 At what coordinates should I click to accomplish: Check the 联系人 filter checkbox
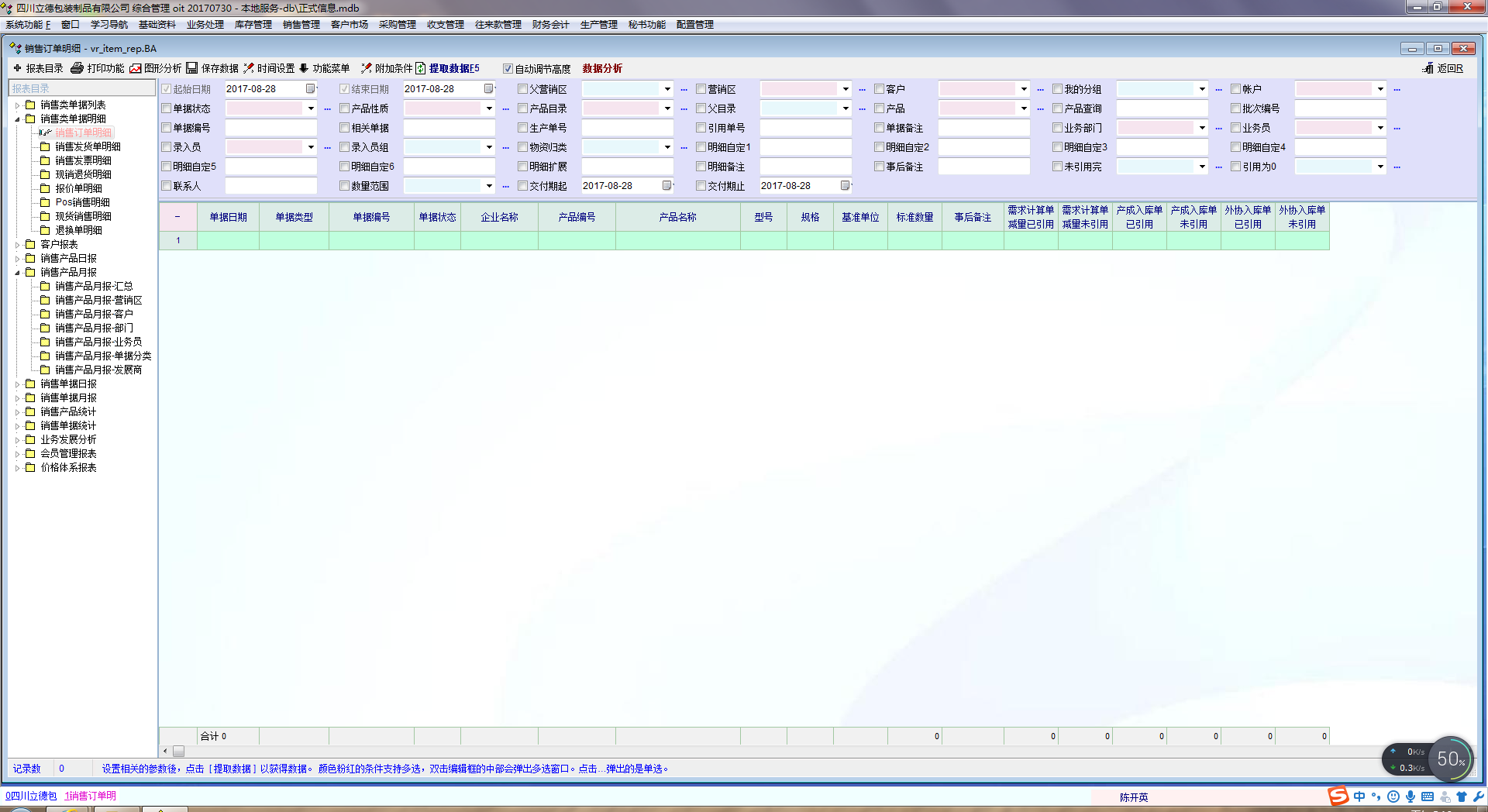point(166,186)
